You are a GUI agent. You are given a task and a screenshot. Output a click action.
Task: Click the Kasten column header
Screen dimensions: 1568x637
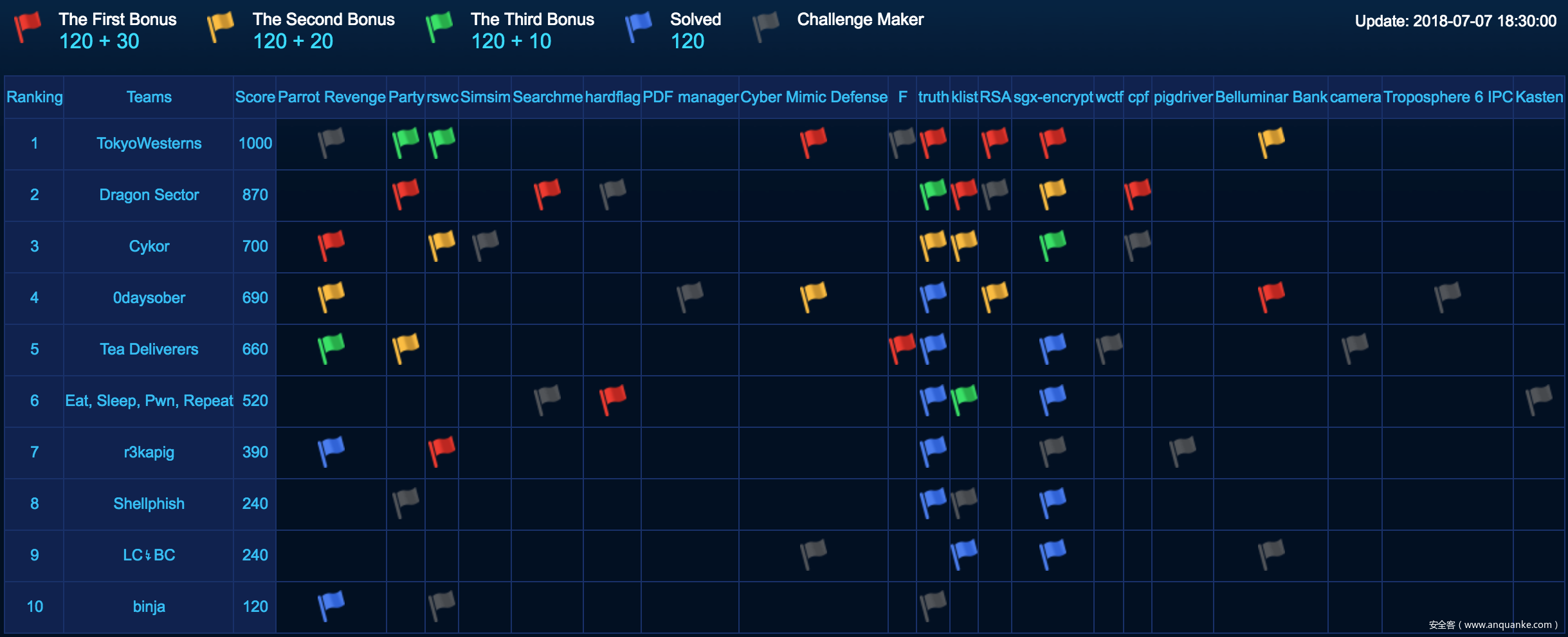pos(1539,97)
